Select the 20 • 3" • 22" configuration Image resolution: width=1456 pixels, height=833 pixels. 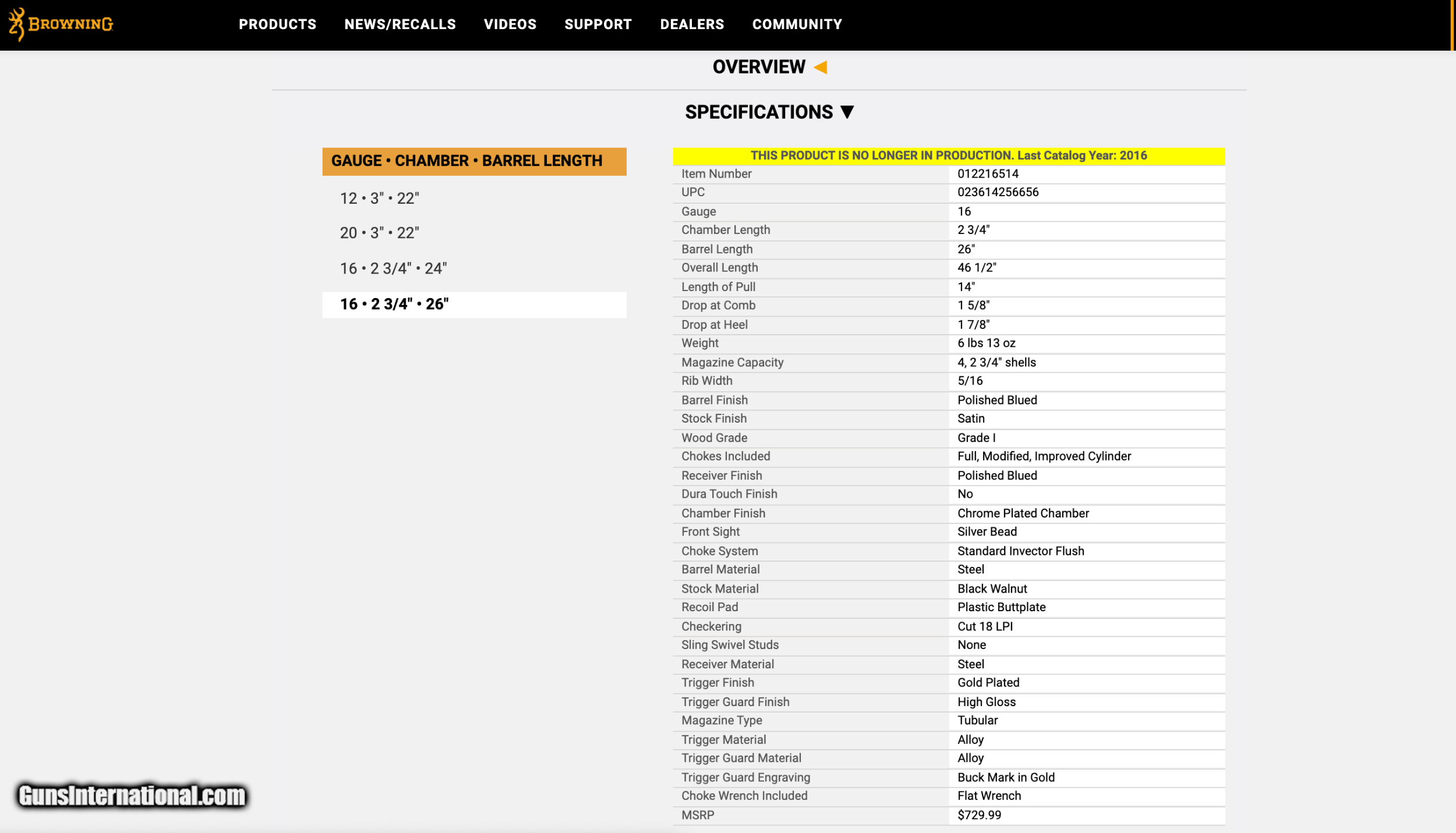(379, 233)
